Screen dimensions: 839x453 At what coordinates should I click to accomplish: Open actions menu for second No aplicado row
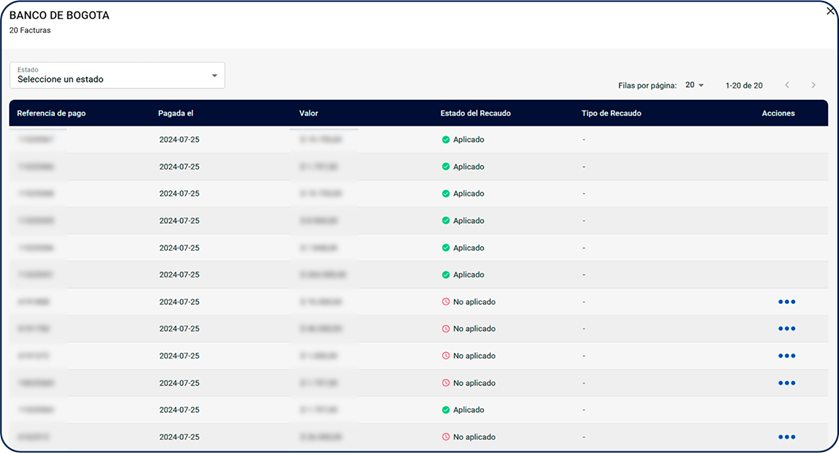point(786,329)
